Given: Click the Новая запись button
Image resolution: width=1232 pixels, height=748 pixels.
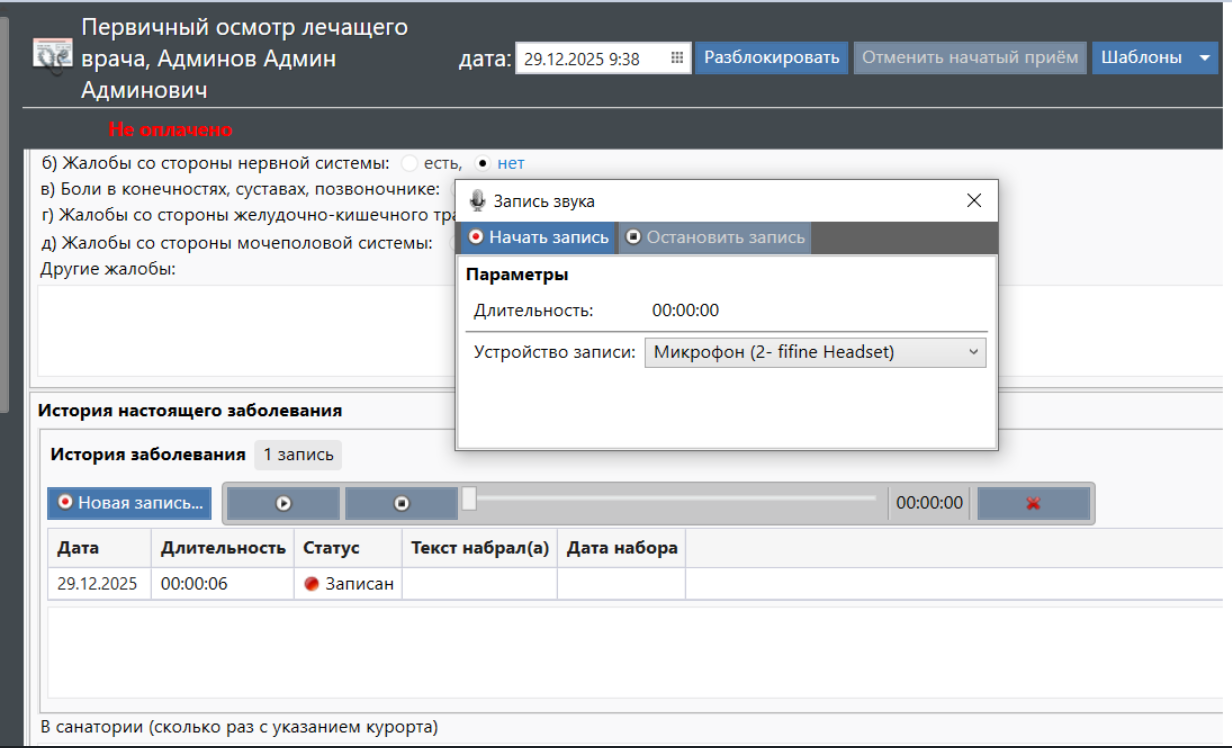Looking at the screenshot, I should click(130, 503).
